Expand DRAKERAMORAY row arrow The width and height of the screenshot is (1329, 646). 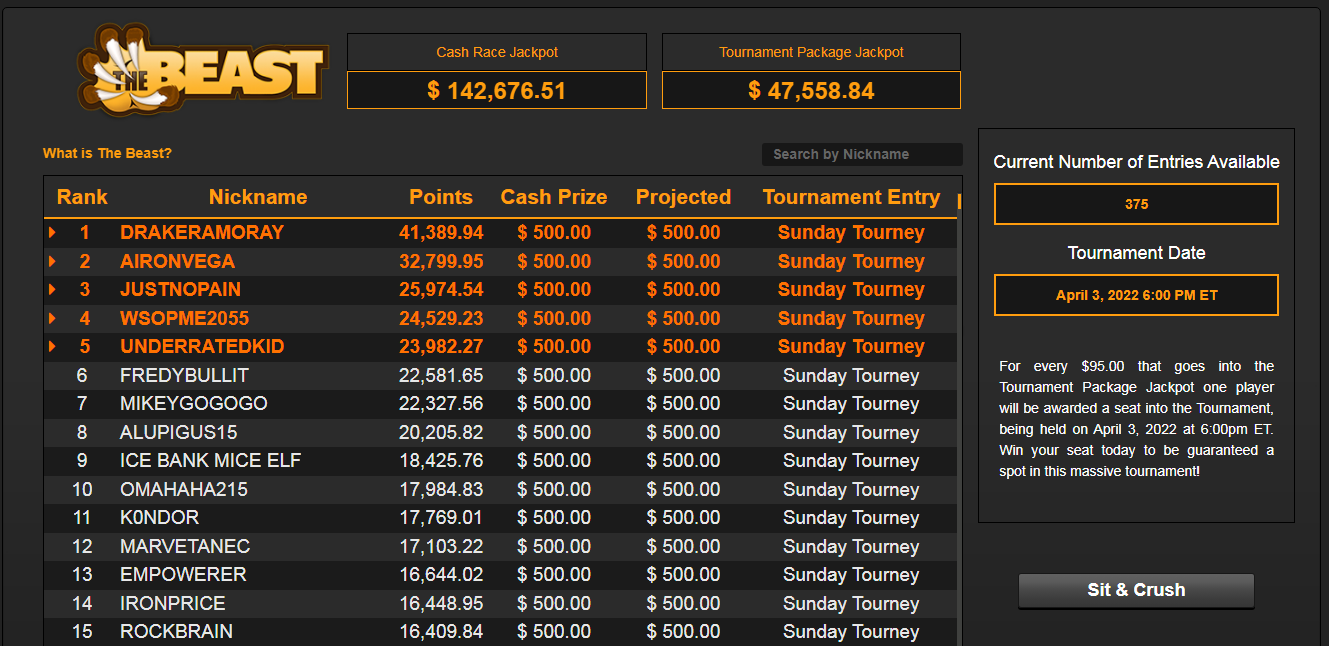(52, 233)
